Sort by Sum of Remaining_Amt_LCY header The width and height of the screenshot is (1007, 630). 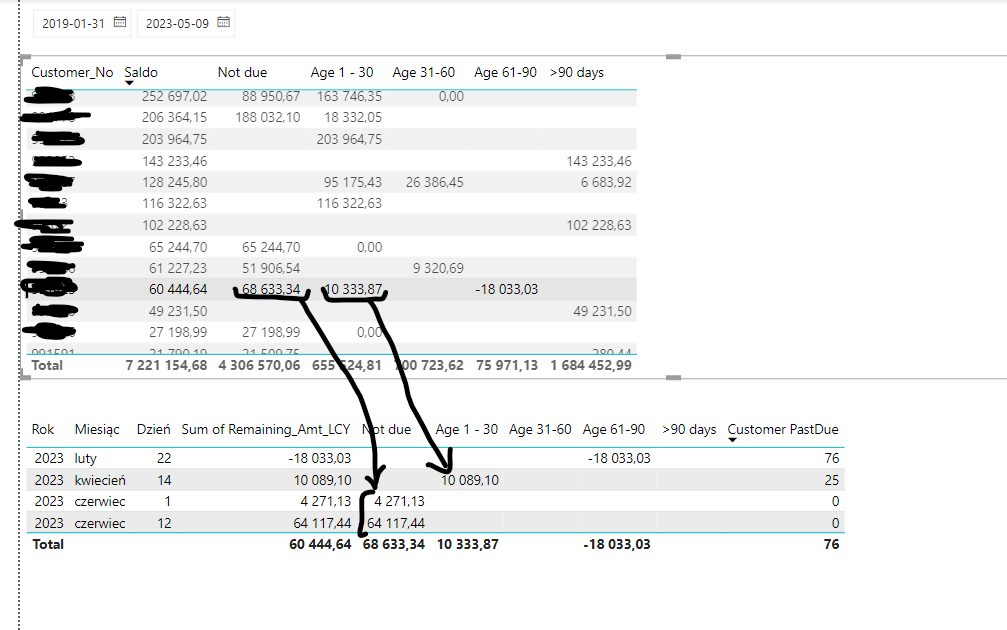[266, 429]
